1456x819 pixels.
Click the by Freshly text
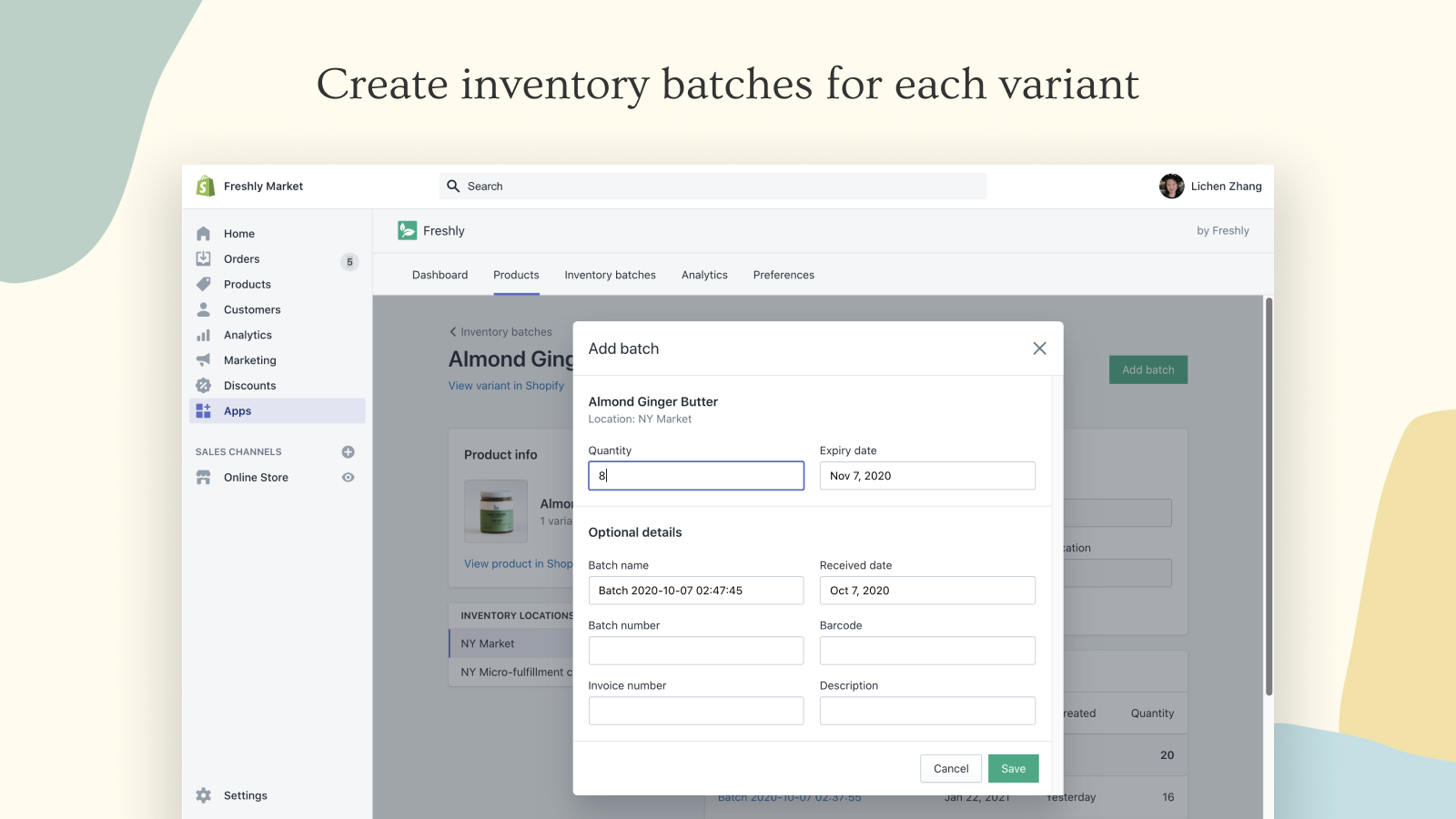coord(1222,231)
